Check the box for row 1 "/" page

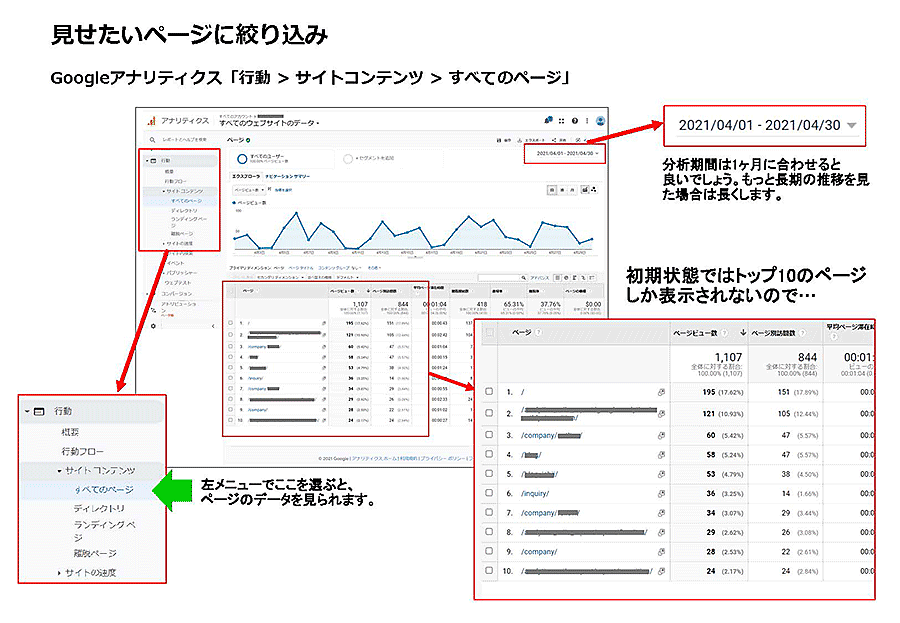(x=489, y=392)
